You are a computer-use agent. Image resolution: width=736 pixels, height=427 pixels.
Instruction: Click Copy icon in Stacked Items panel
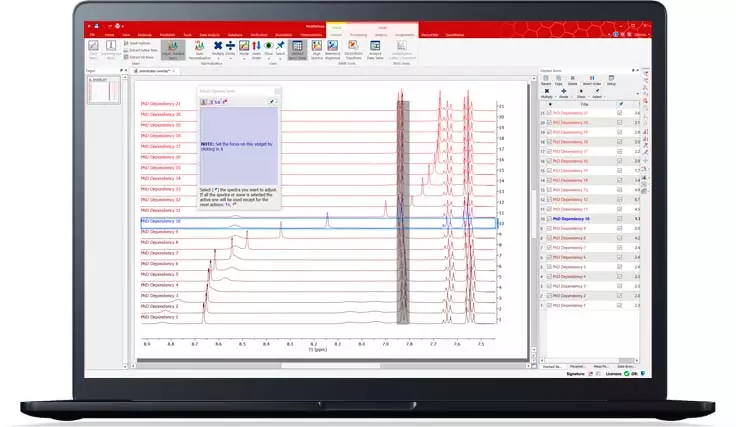click(x=559, y=78)
